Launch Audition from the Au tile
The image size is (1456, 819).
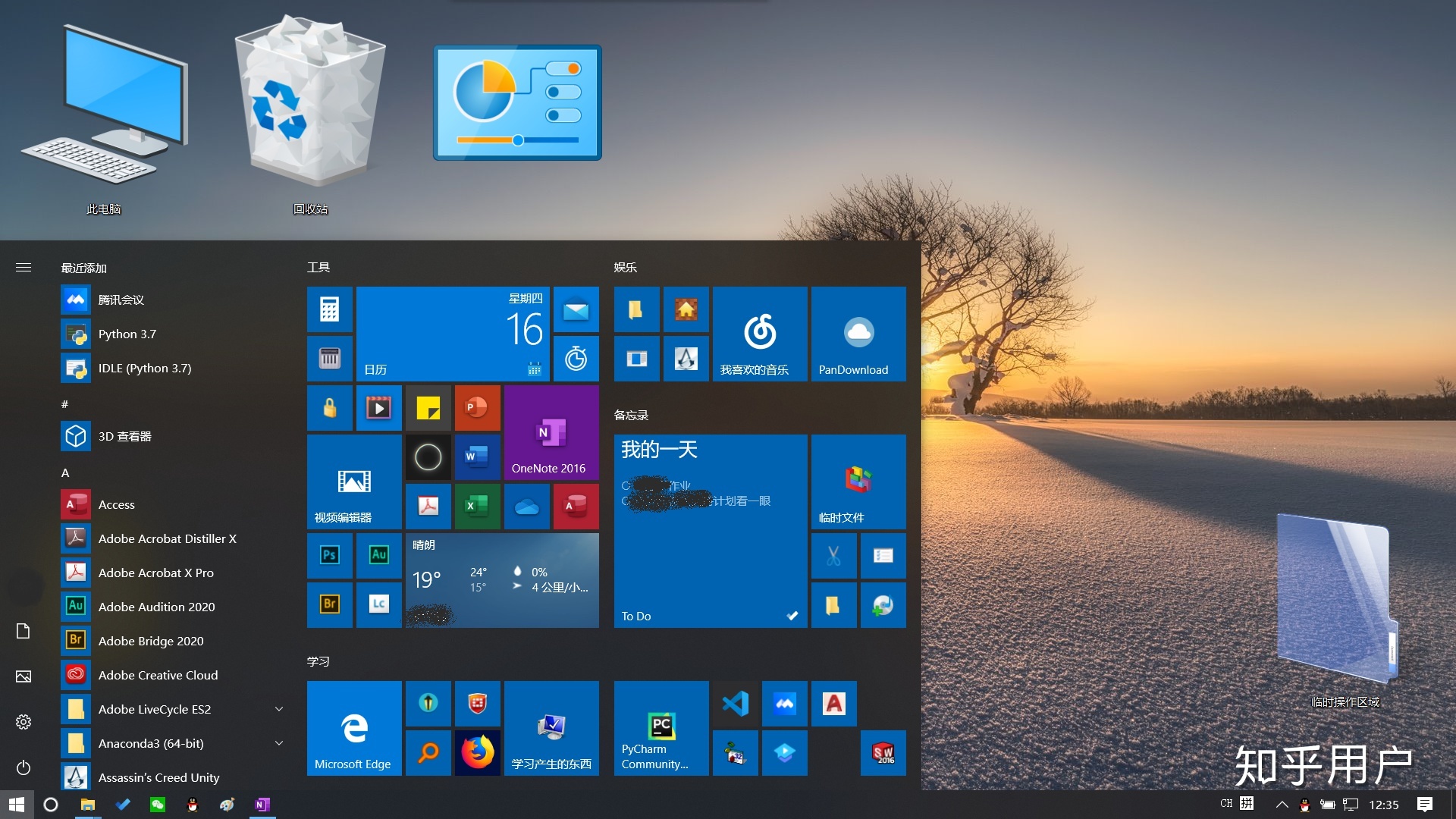(x=378, y=556)
